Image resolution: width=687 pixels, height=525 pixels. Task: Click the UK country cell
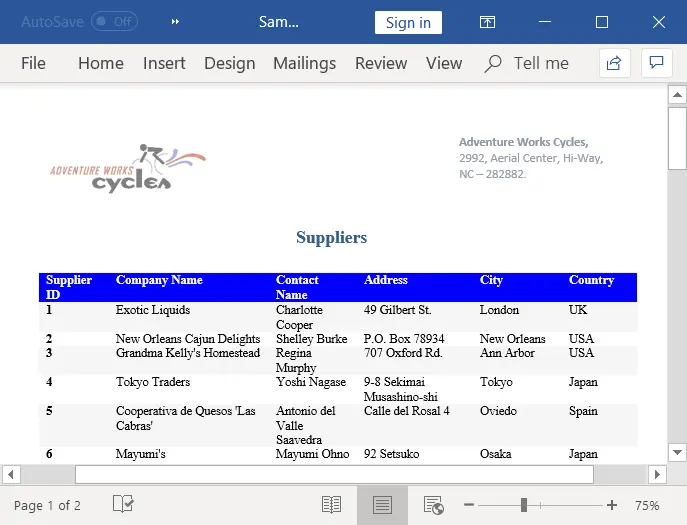[578, 310]
